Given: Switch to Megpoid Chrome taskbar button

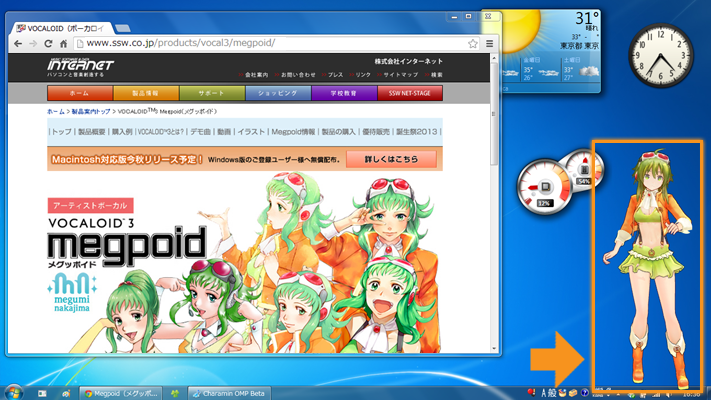Looking at the screenshot, I should pos(121,393).
